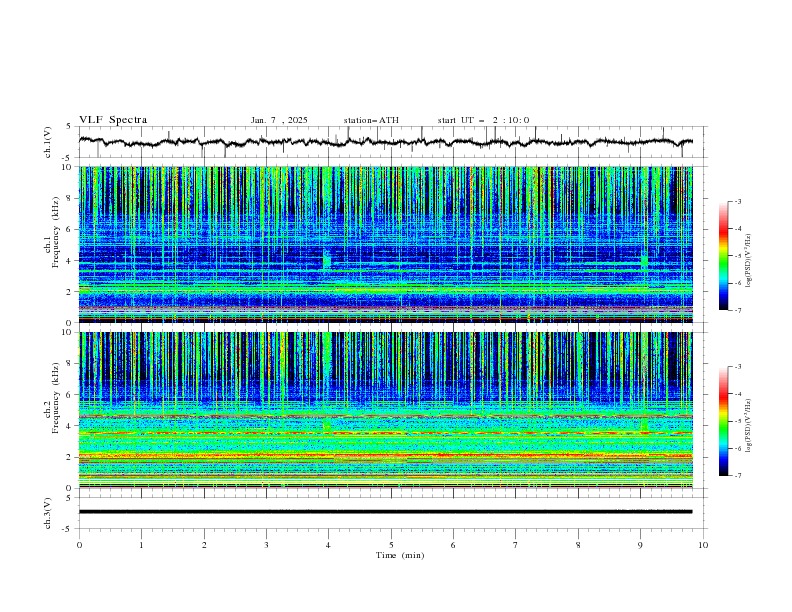
Task: Click the "VLF Spectra" title text
Action: pos(113,120)
